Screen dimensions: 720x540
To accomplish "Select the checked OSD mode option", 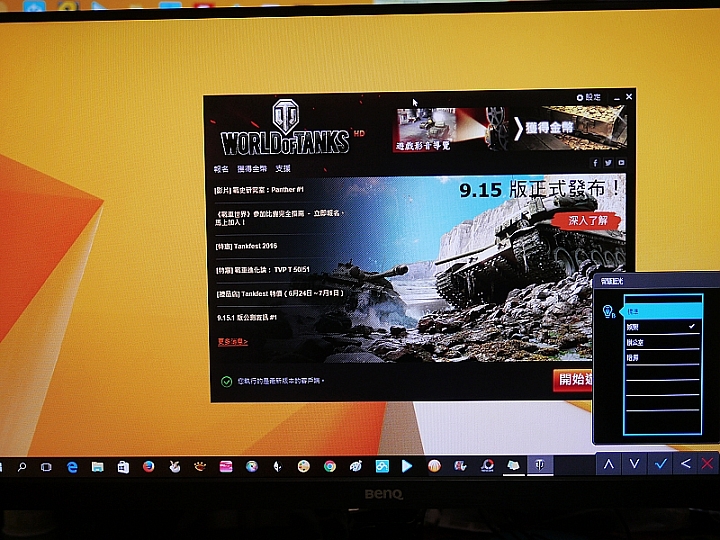I will tap(663, 327).
